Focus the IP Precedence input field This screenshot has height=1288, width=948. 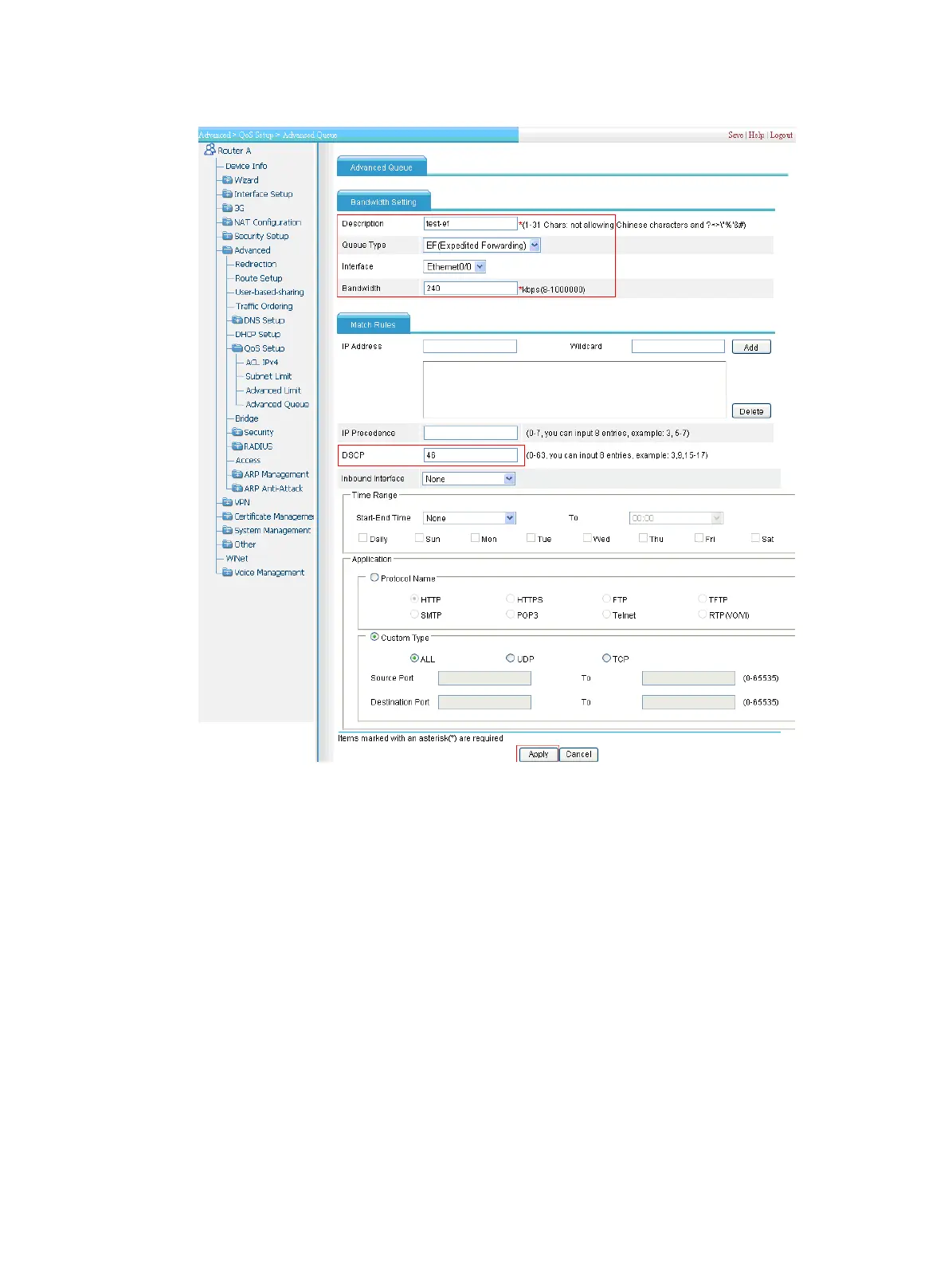pos(470,433)
